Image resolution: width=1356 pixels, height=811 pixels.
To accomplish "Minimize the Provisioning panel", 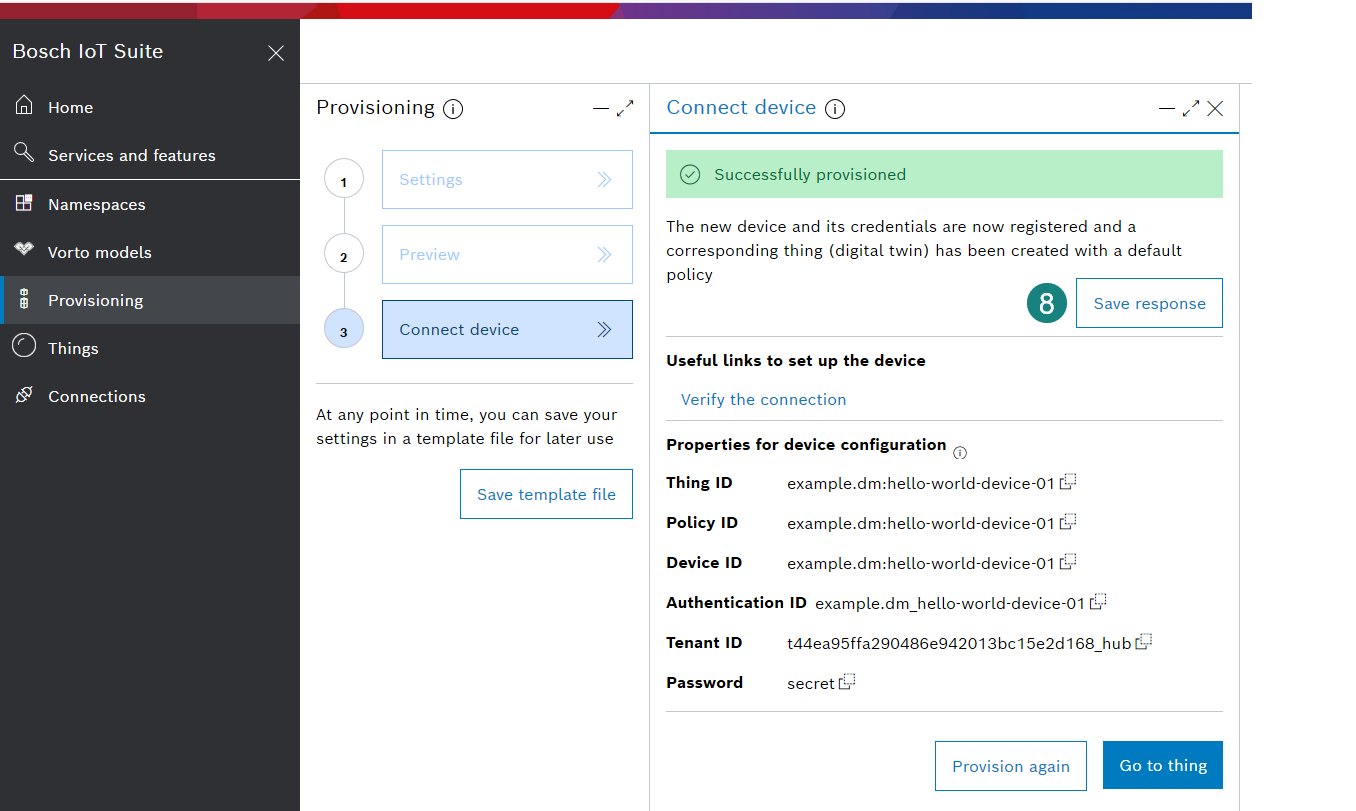I will pyautogui.click(x=601, y=108).
